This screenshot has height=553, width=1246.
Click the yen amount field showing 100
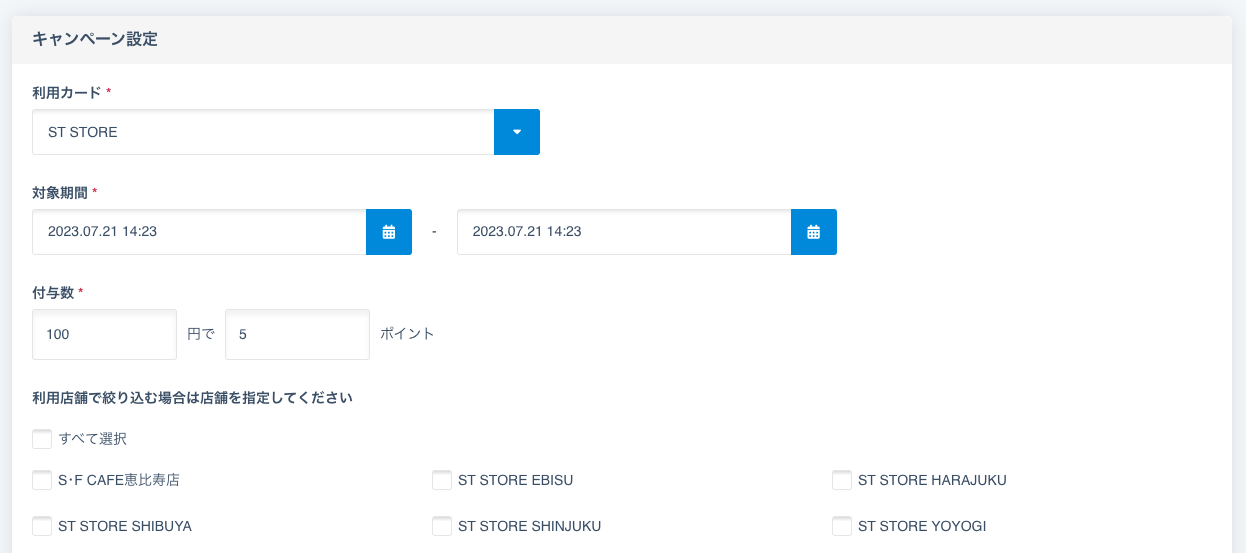[104, 334]
